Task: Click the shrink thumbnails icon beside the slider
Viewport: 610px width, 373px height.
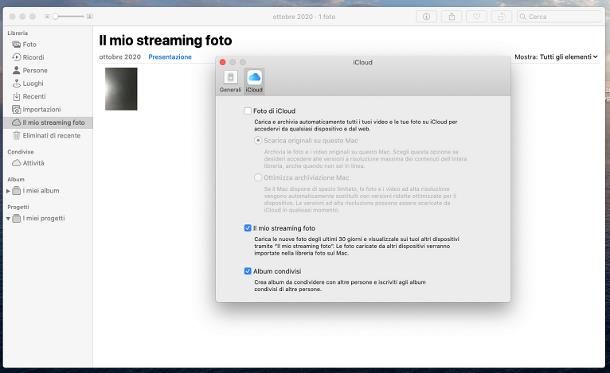Action: (x=47, y=16)
